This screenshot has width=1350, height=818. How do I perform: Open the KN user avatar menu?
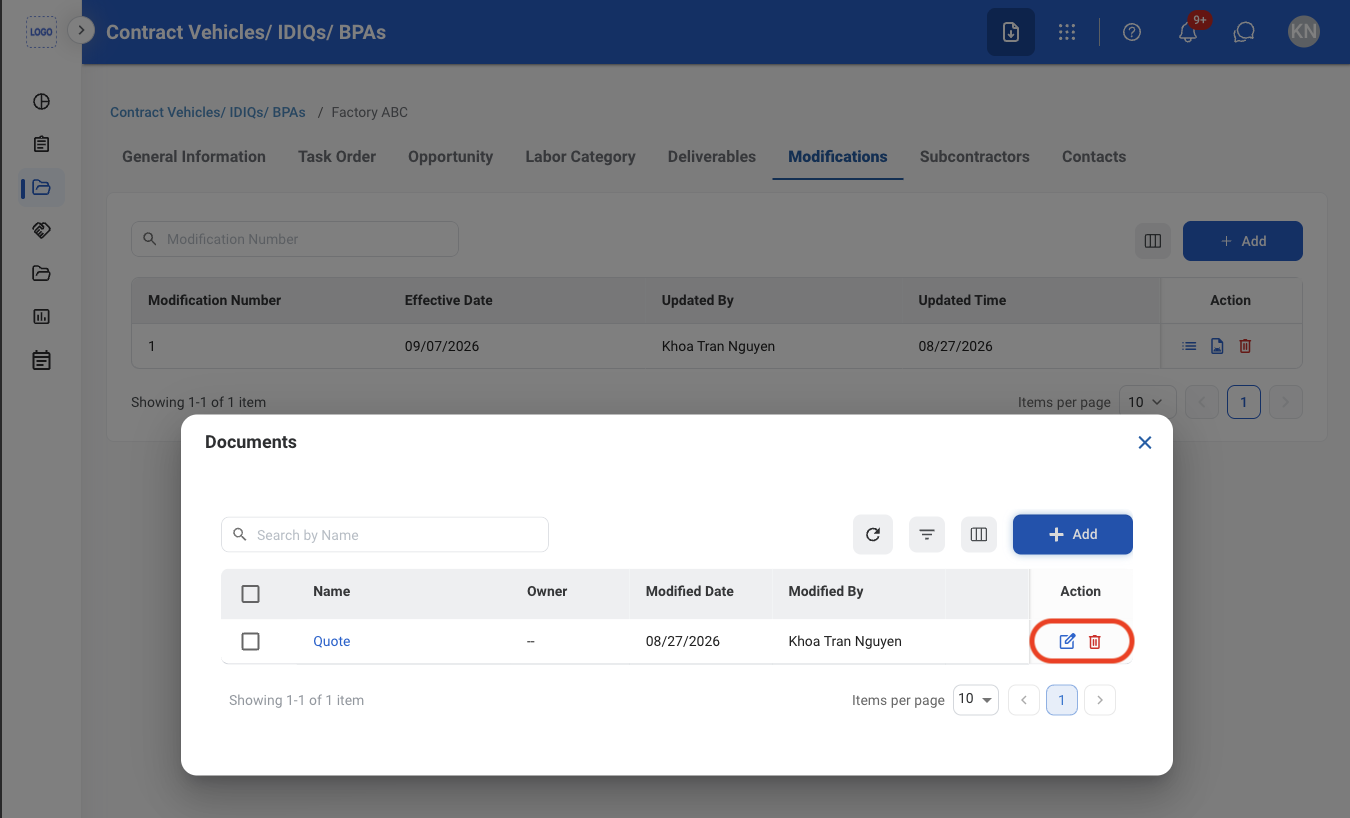tap(1304, 32)
